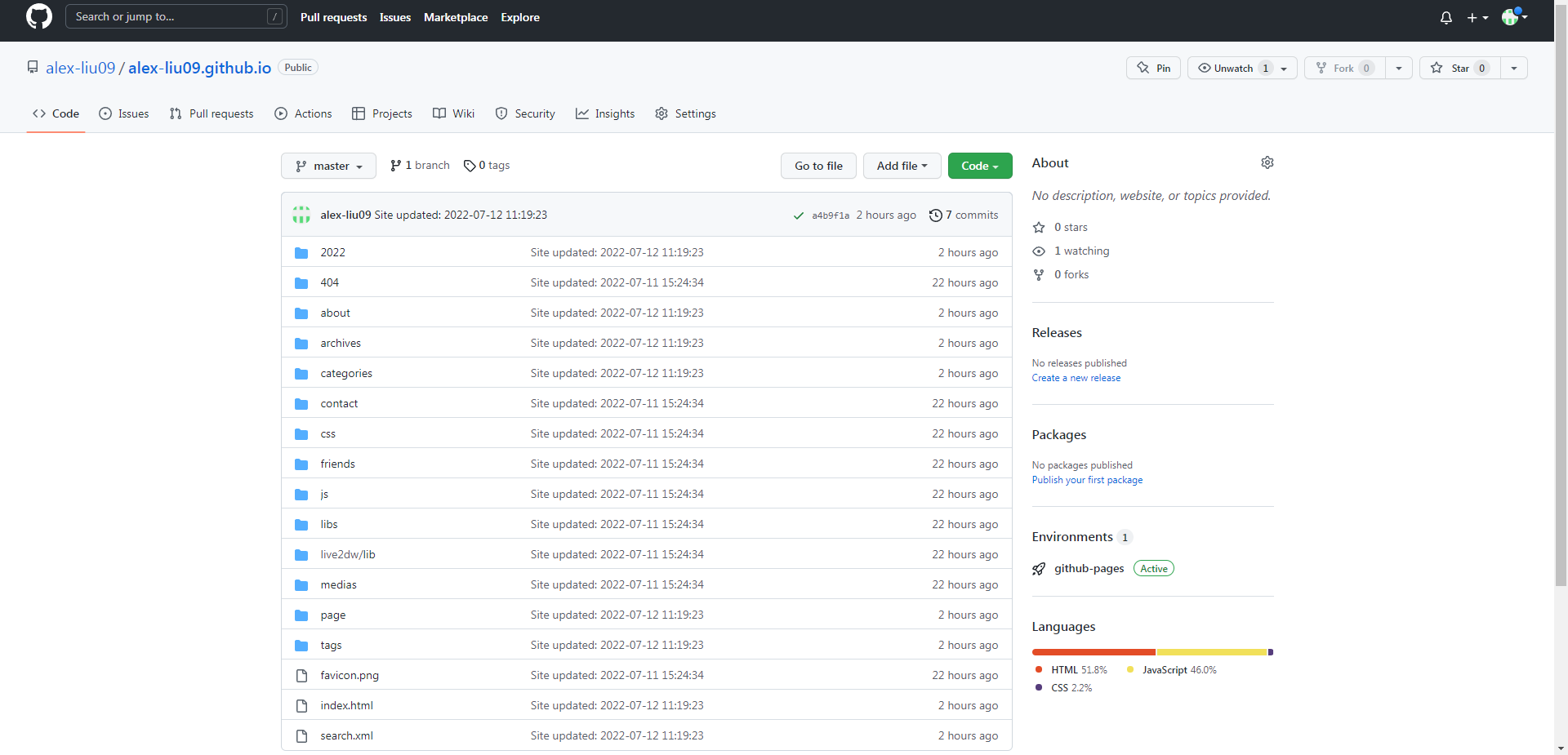Screen dimensions: 1568x755
Task: Toggle Star on this repository
Action: 1459,69
